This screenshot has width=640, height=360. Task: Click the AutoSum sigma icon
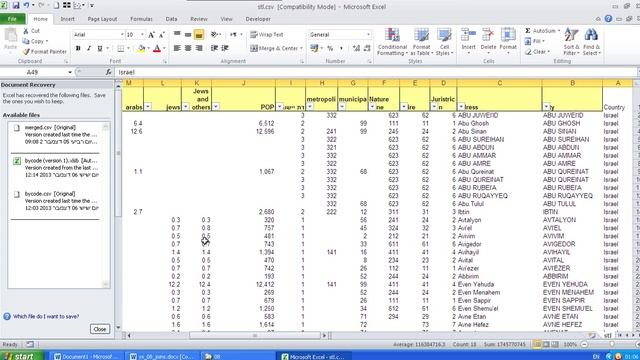pos(528,31)
